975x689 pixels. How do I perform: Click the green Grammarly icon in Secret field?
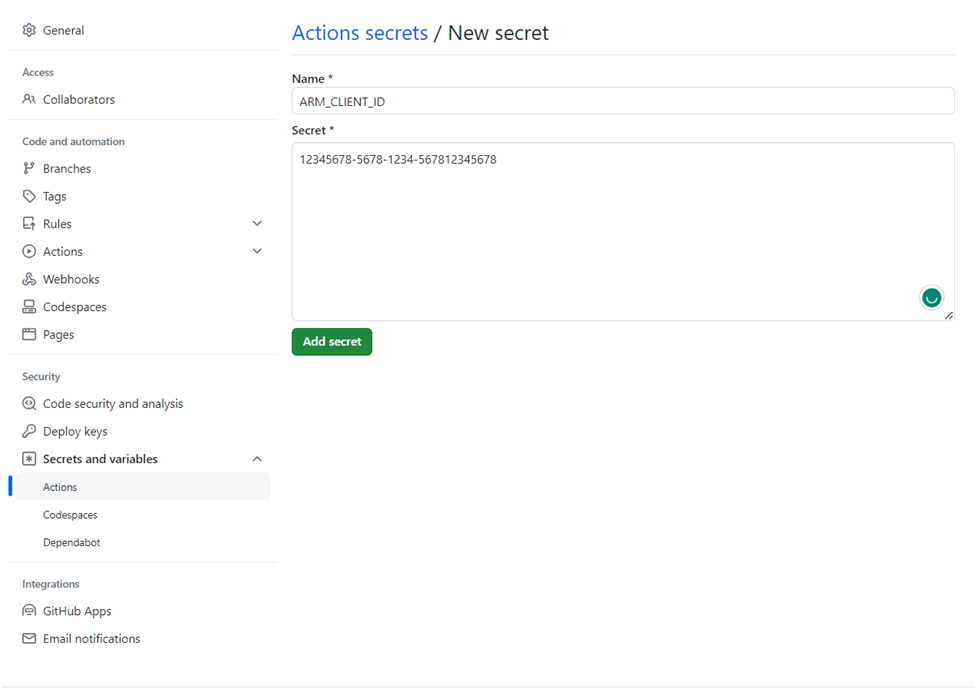click(x=931, y=298)
